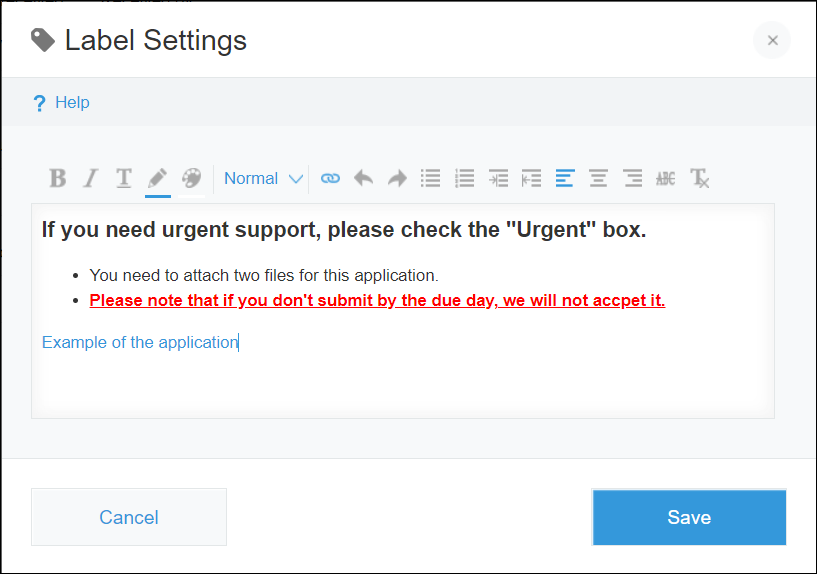Apply underline formatting to text
Screen dimensions: 817x574
(x=123, y=178)
